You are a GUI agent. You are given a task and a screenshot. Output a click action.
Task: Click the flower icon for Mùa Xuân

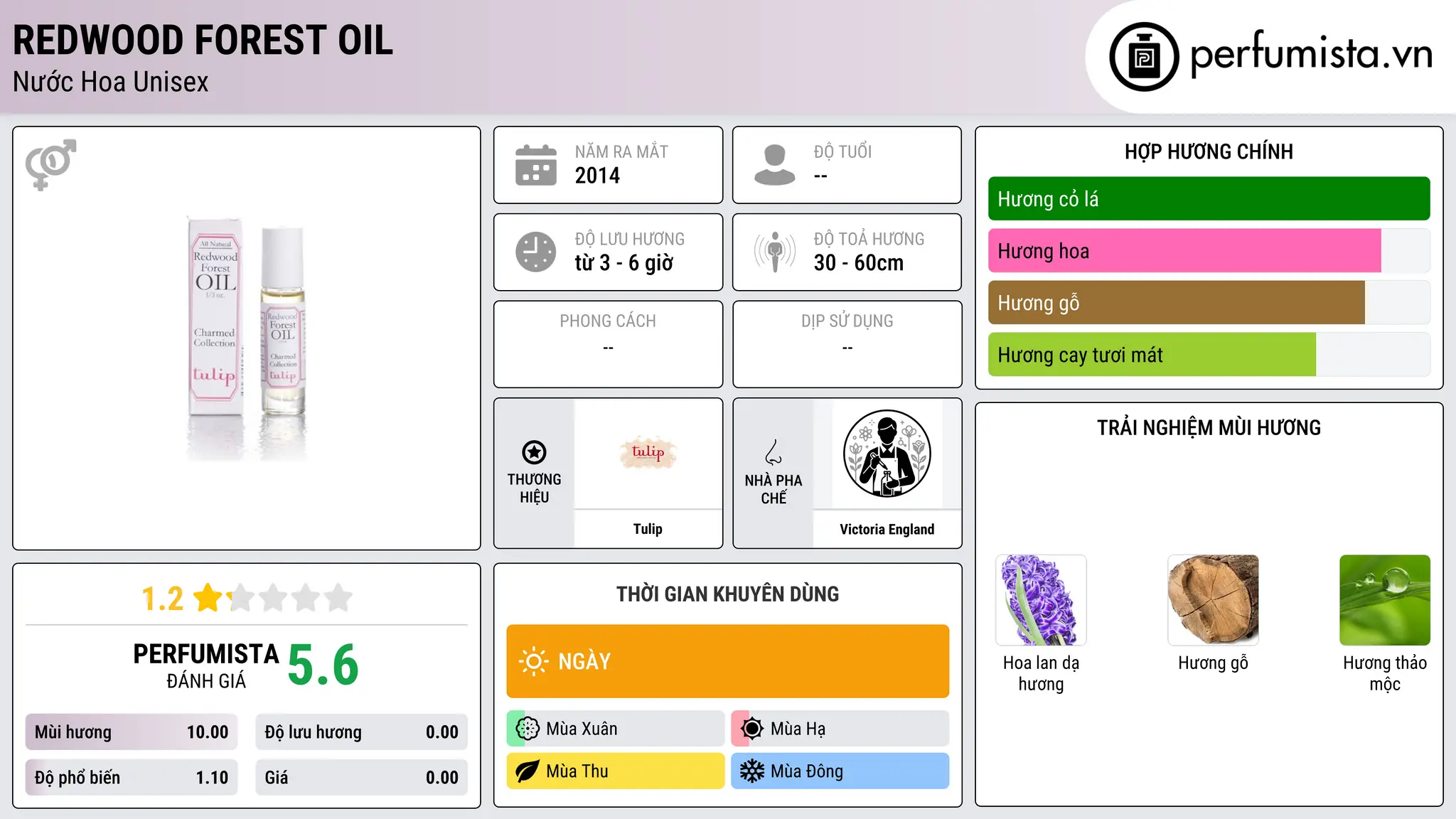coord(528,729)
